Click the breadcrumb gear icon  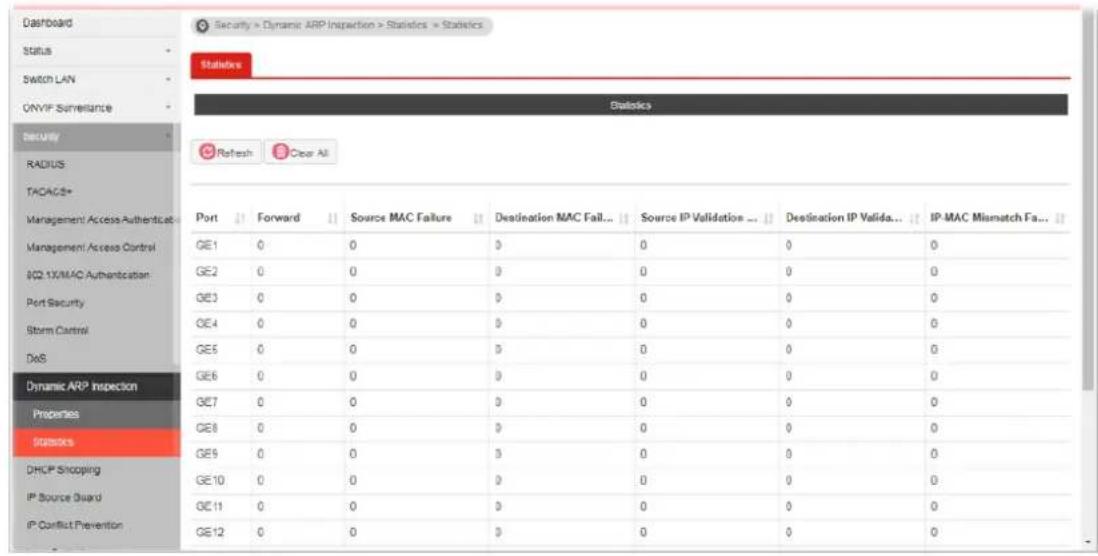[x=203, y=25]
